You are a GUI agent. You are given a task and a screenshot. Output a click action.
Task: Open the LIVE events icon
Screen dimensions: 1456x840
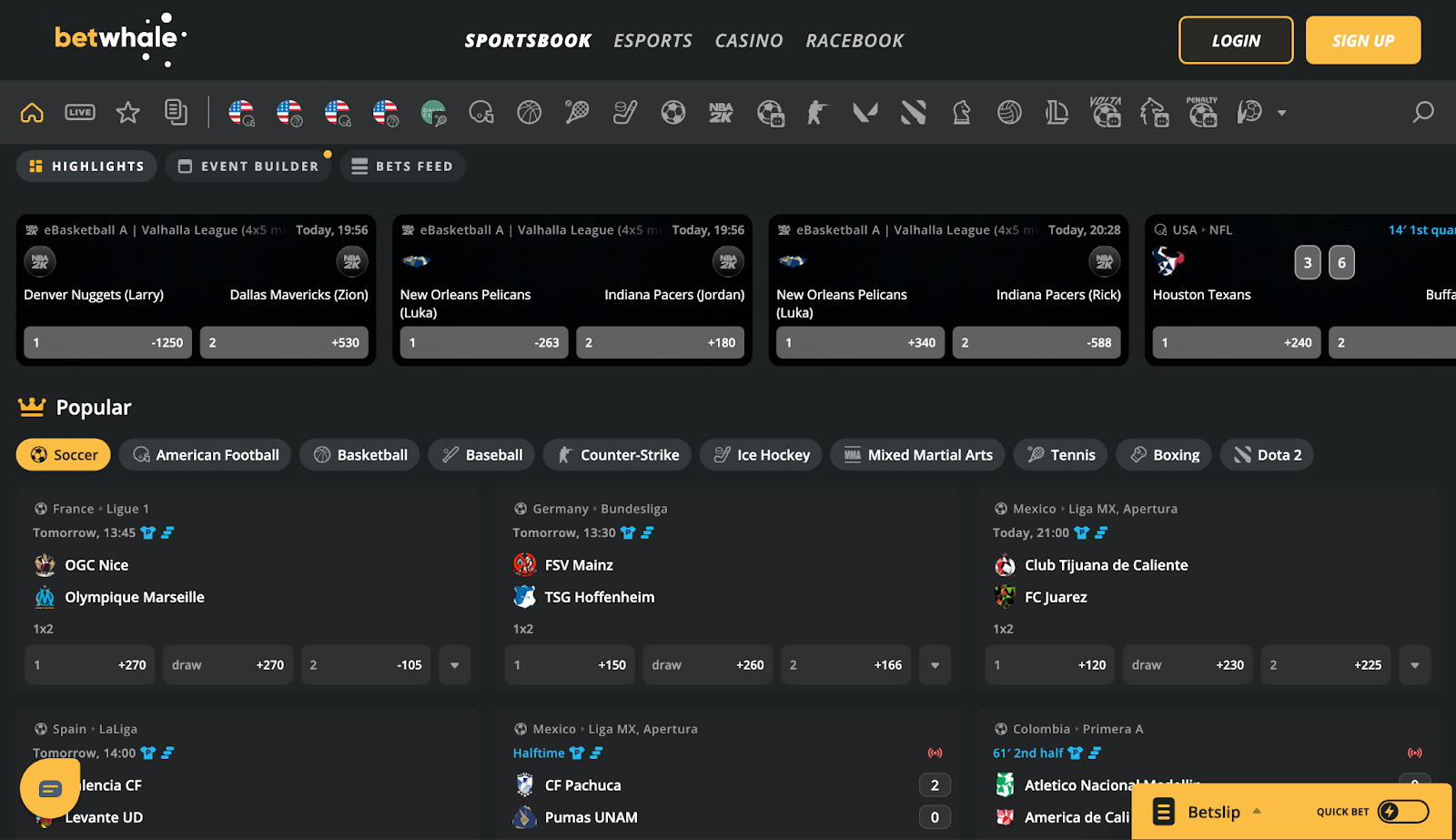click(x=80, y=113)
